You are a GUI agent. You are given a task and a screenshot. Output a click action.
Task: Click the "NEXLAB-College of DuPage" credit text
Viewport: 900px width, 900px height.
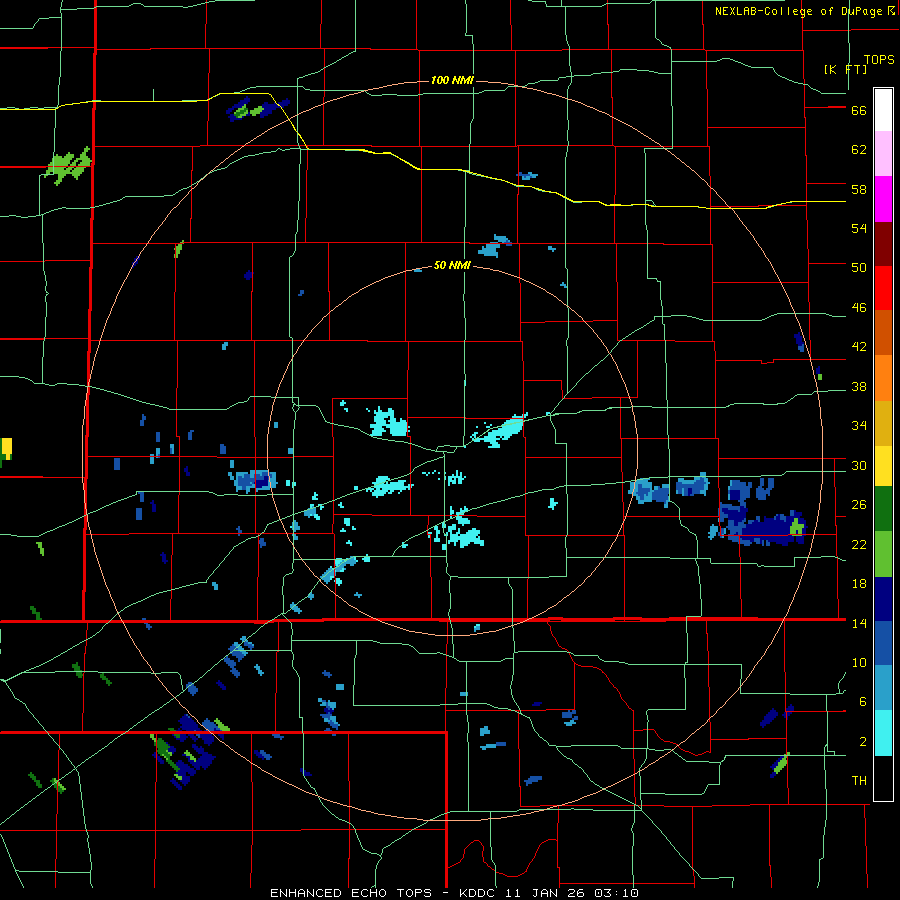(x=798, y=11)
